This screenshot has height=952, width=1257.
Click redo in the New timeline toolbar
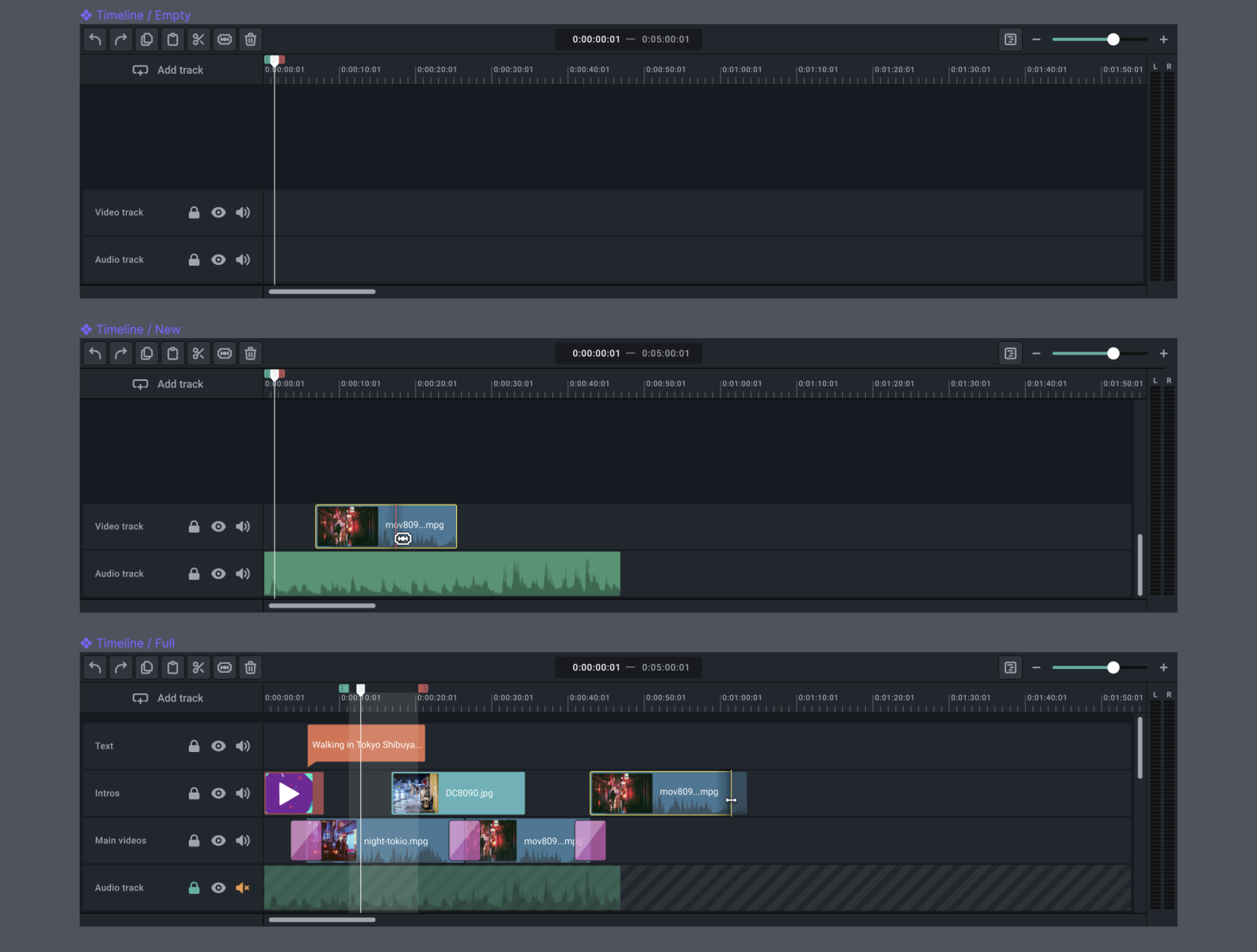pyautogui.click(x=121, y=353)
